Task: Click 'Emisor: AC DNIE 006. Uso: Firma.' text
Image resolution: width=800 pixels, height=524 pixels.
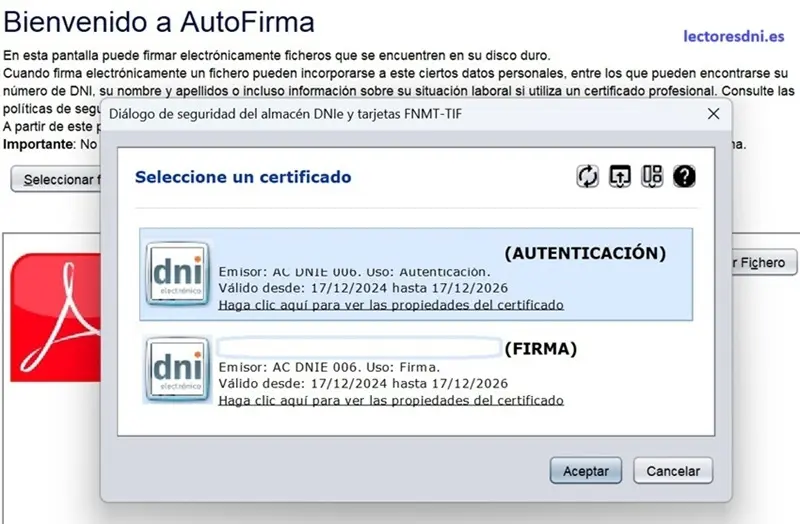Action: [x=329, y=367]
